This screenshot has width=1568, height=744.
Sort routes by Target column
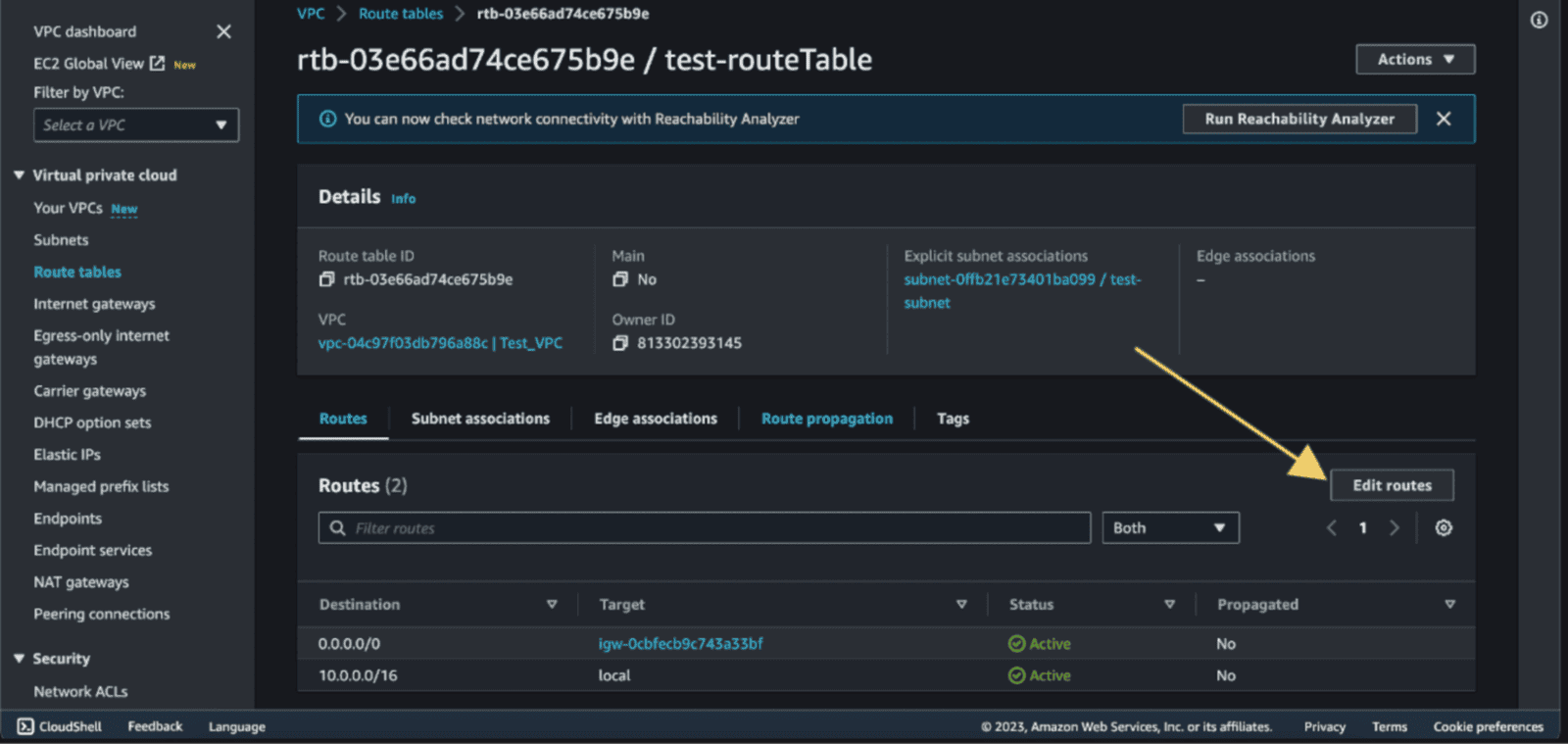[961, 605]
